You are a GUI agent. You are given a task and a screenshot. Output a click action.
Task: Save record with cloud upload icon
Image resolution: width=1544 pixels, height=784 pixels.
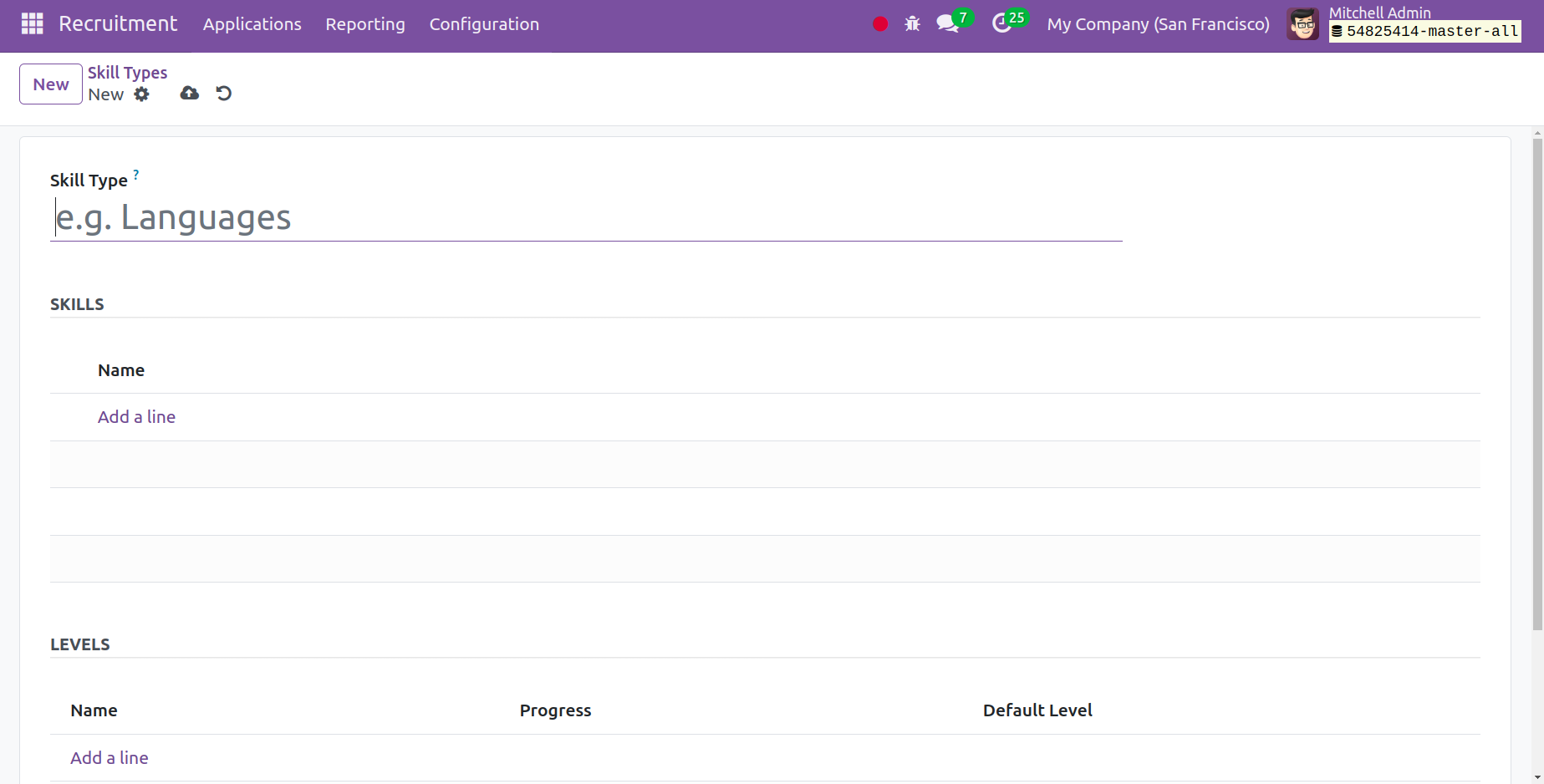(190, 93)
